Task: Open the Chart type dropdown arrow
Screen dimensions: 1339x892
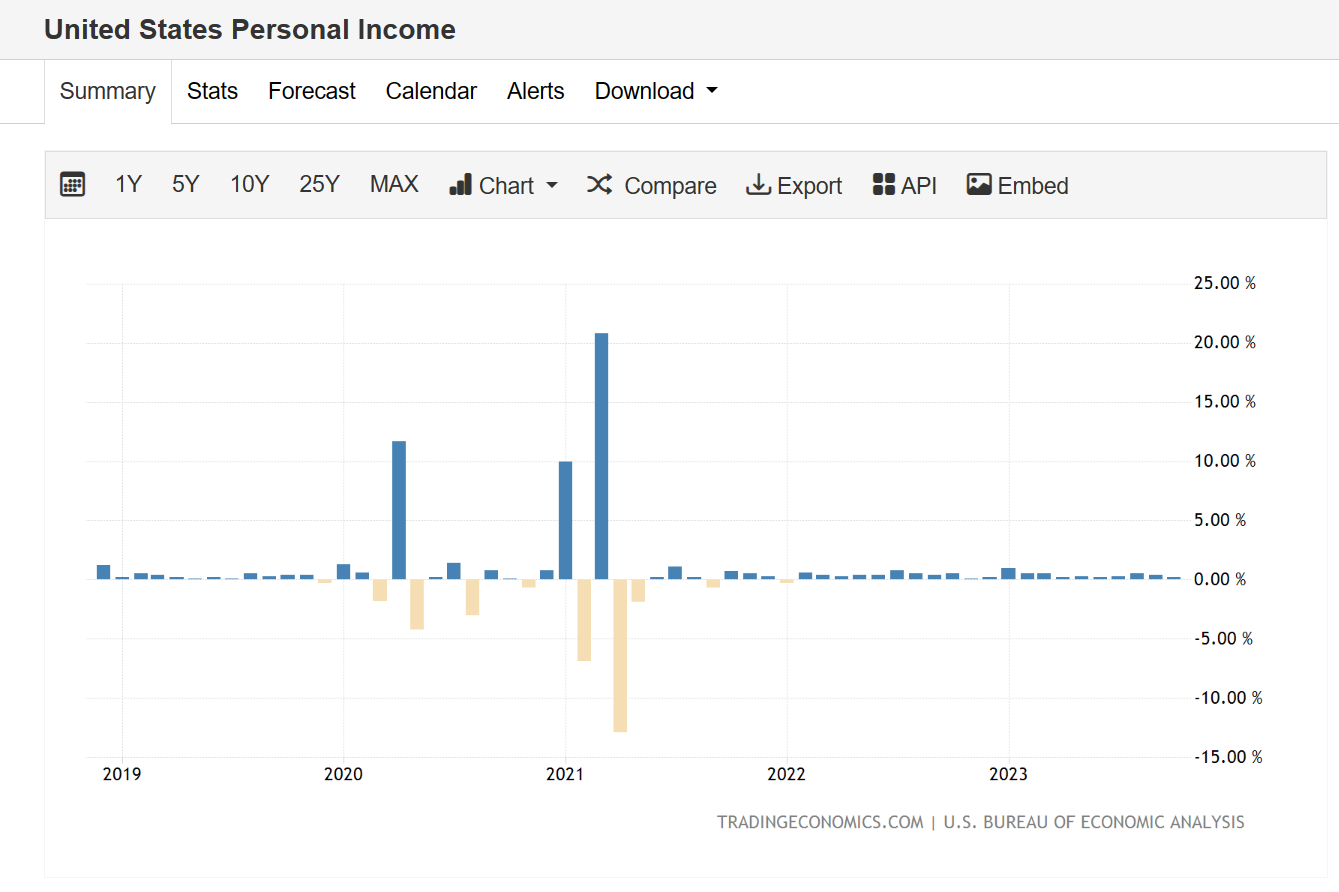Action: click(552, 186)
